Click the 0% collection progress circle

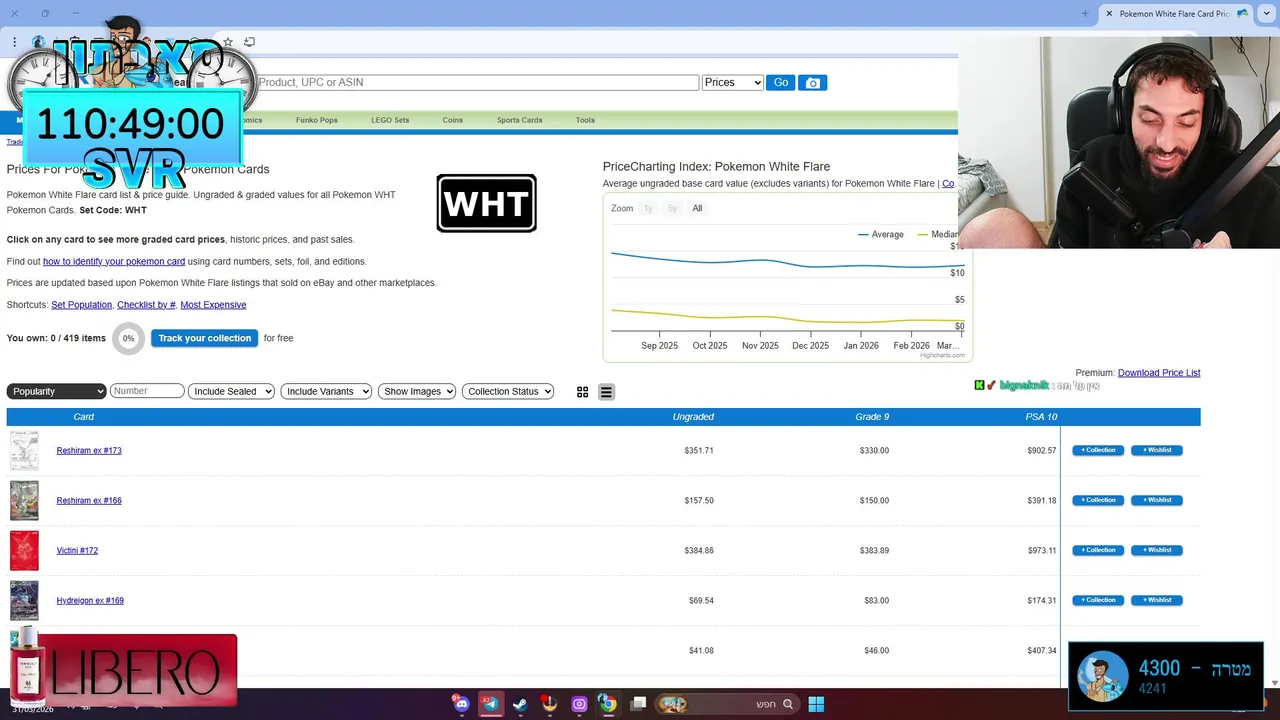click(128, 338)
